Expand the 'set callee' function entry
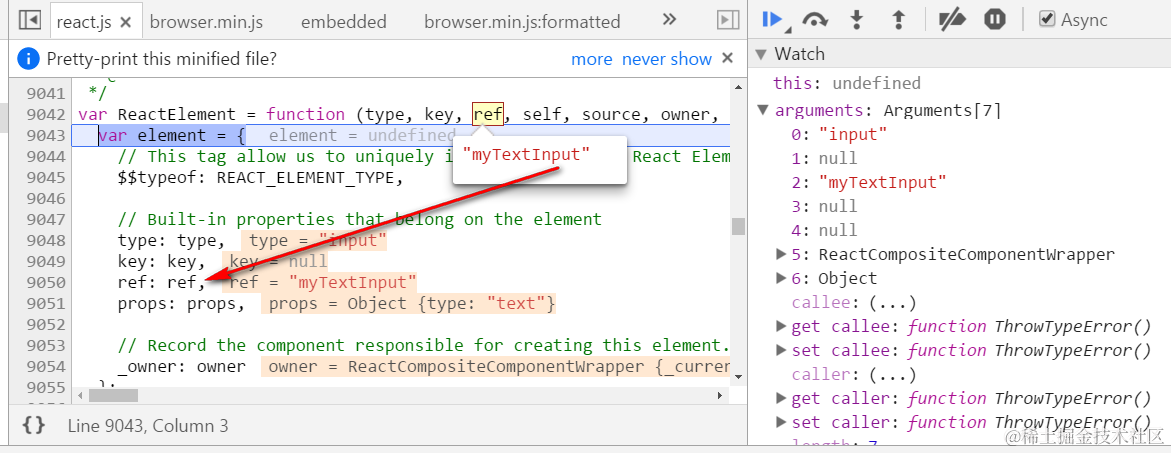1171x453 pixels. [x=781, y=350]
